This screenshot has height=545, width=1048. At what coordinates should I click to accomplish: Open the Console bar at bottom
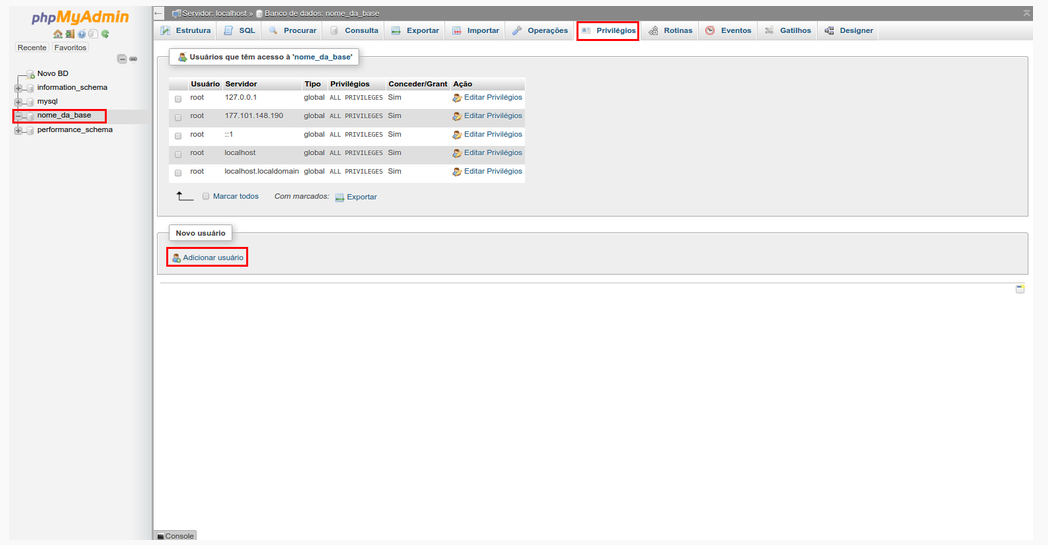pos(176,536)
